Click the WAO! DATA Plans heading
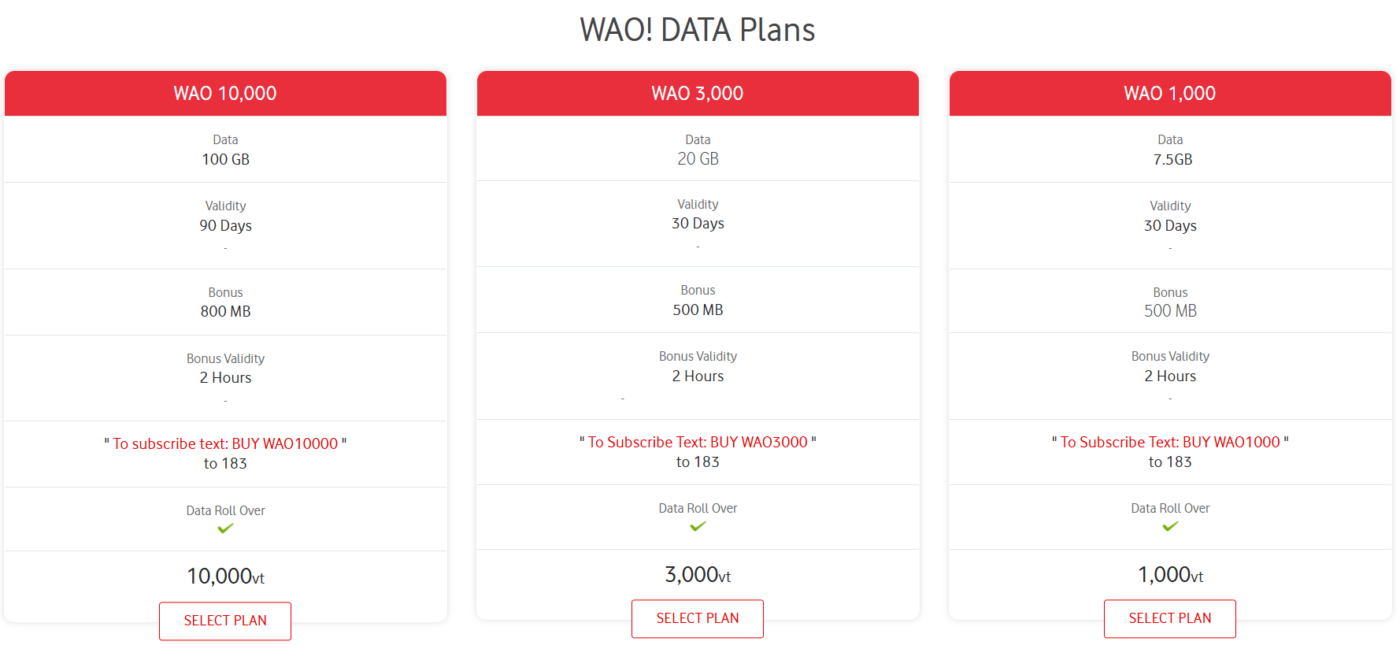The height and width of the screenshot is (660, 1400). [x=697, y=30]
